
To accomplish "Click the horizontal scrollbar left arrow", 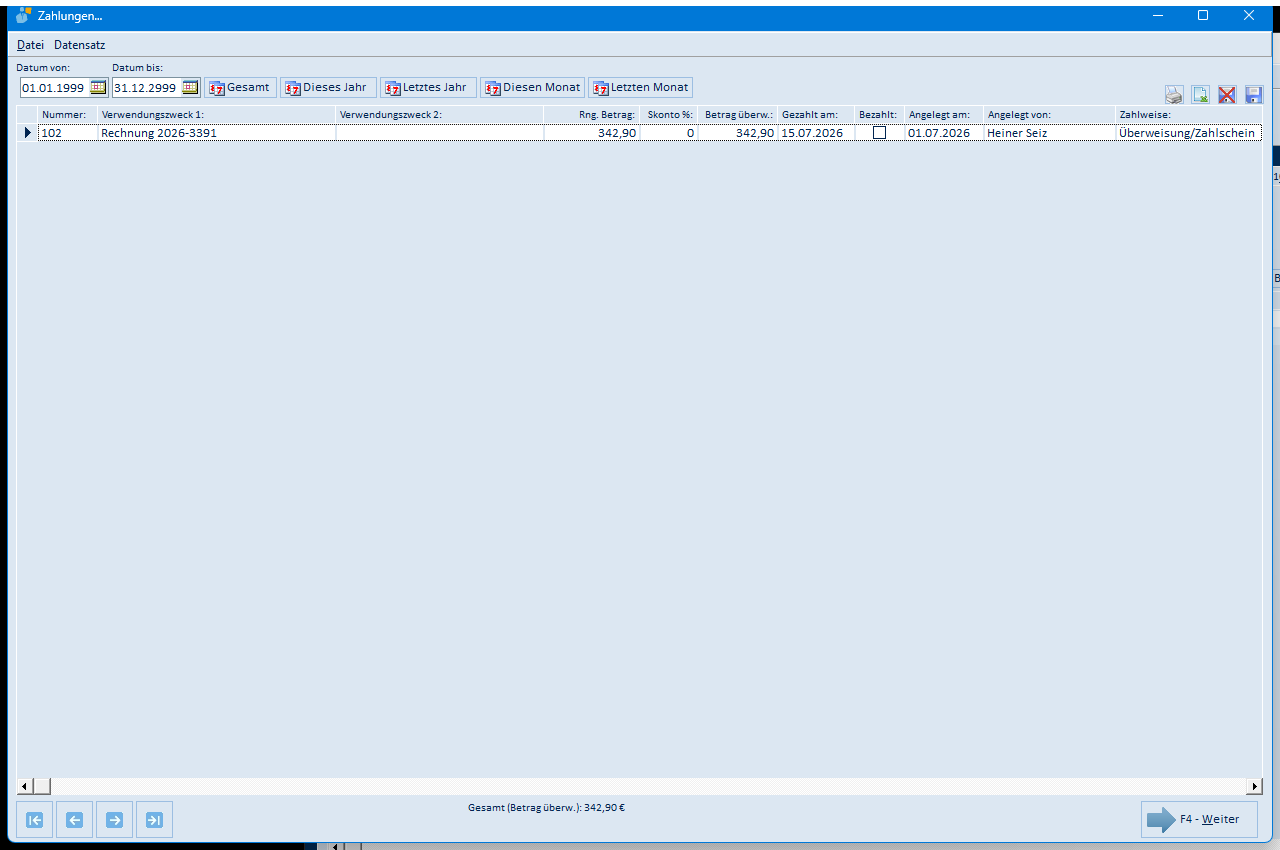I will (27, 786).
